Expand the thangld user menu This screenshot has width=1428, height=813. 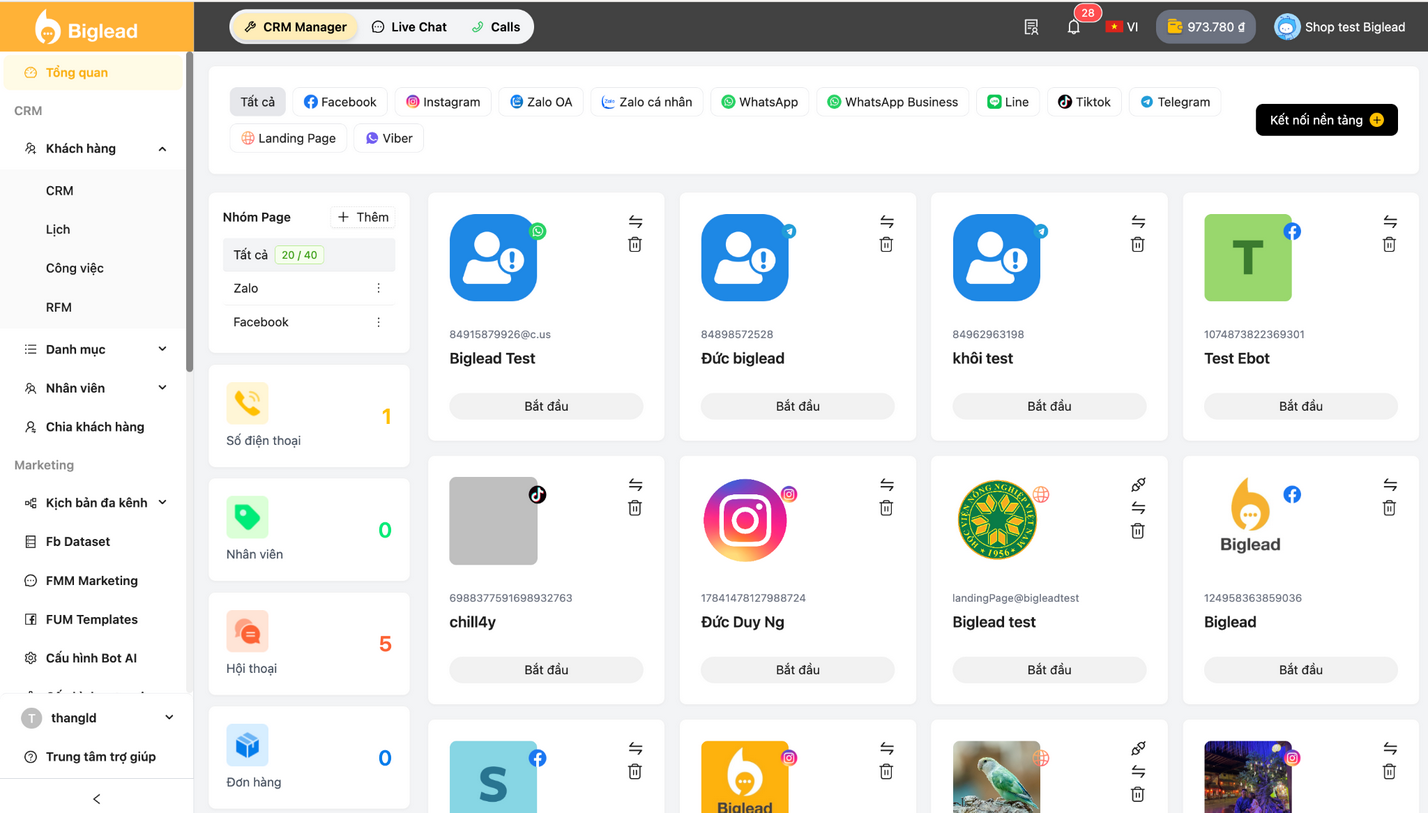[97, 718]
